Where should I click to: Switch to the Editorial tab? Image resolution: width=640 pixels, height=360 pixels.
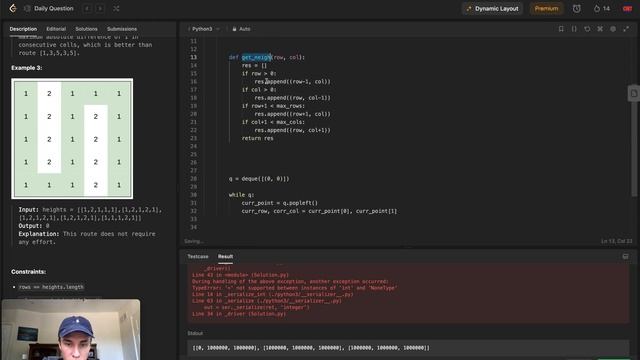(x=56, y=29)
